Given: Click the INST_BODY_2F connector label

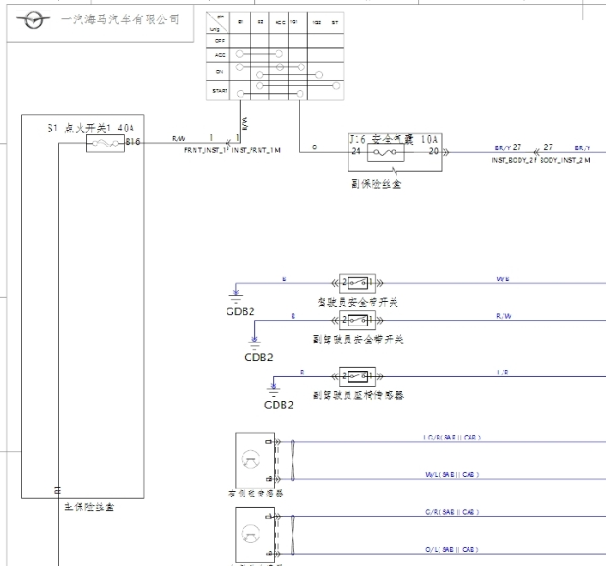Looking at the screenshot, I should 514,160.
